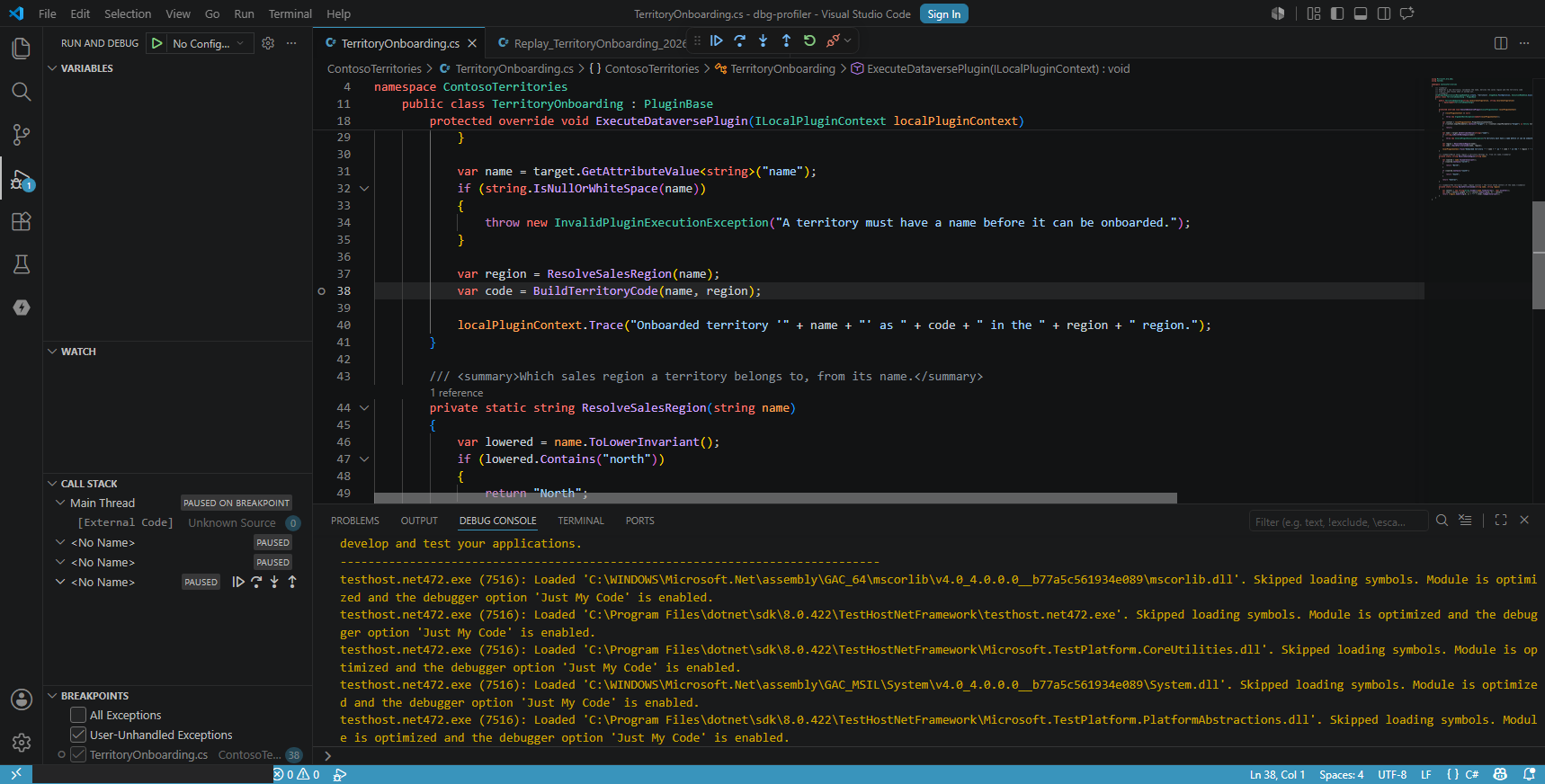This screenshot has width=1545, height=784.
Task: Fold ResolveSalesRegion method at line 44
Action: tap(364, 408)
